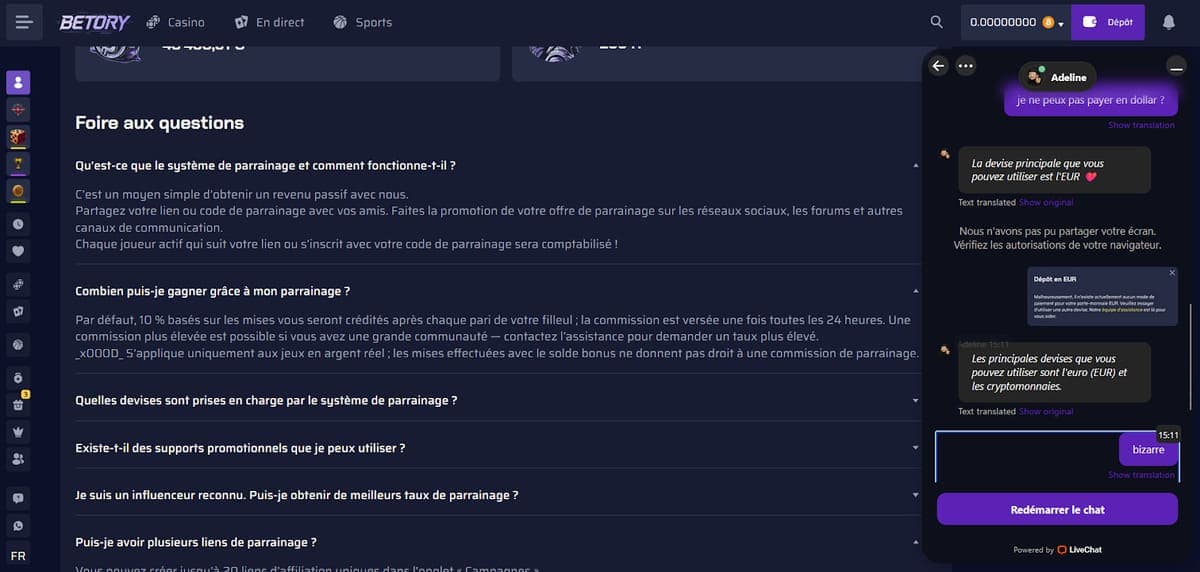The image size is (1200, 572).
Task: Open the En direct section
Action: [270, 22]
